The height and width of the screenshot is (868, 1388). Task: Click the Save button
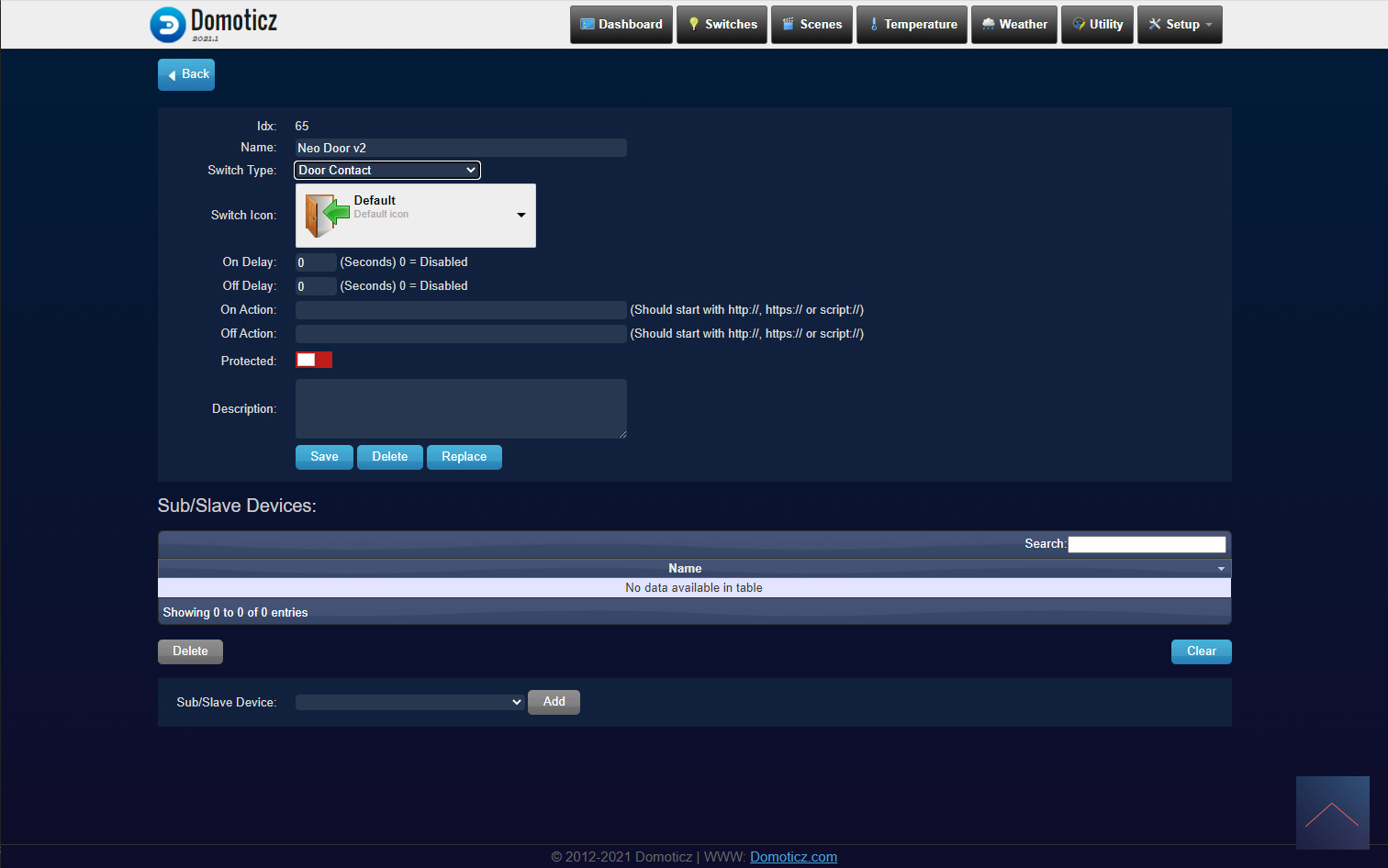[324, 457]
